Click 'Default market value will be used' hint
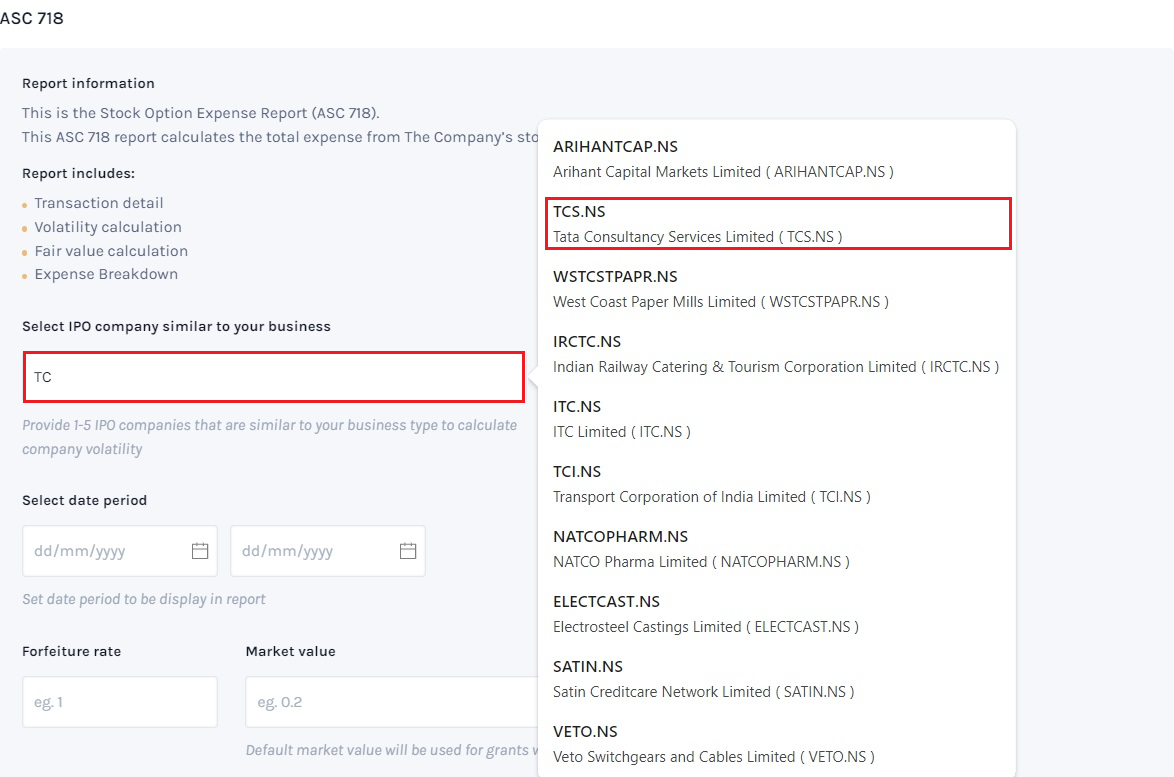Screen dimensions: 1174x777 coord(392,750)
